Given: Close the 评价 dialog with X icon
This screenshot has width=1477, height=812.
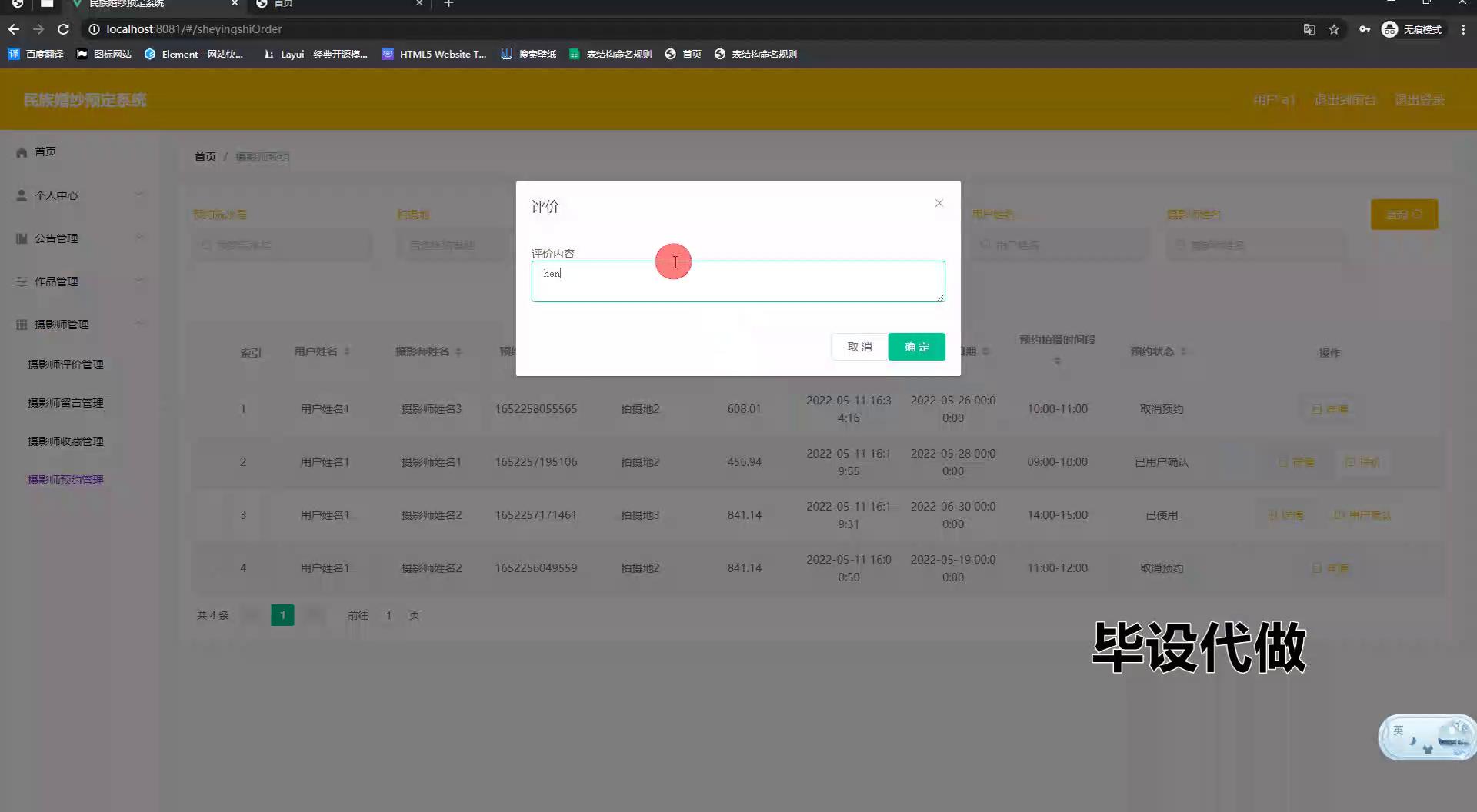Looking at the screenshot, I should pos(939,203).
